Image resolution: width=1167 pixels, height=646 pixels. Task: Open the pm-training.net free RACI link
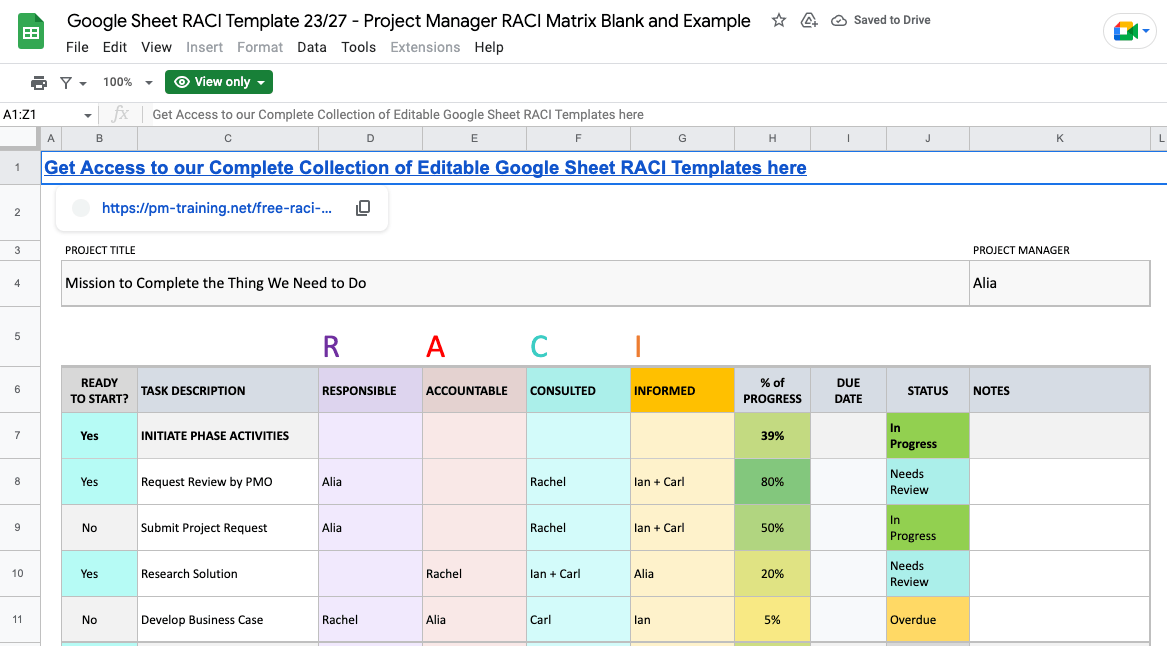[x=215, y=207]
